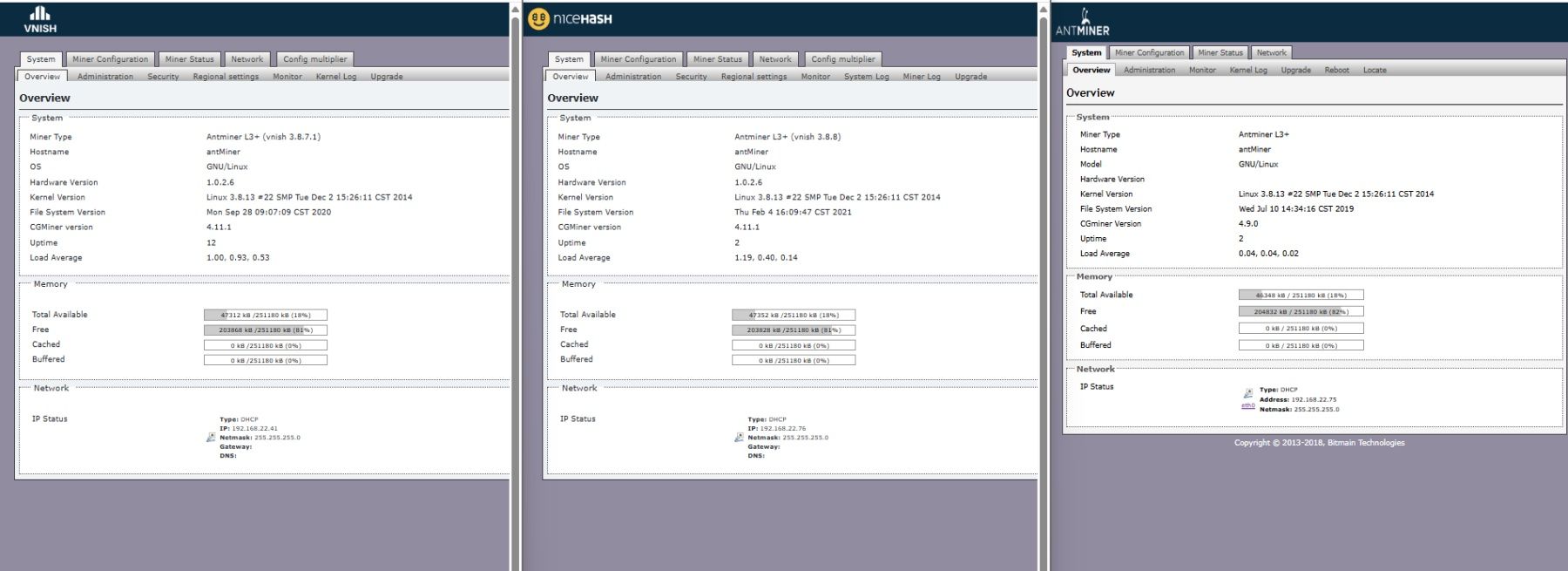Click the network interface icon in VNISH panel

coord(211,438)
